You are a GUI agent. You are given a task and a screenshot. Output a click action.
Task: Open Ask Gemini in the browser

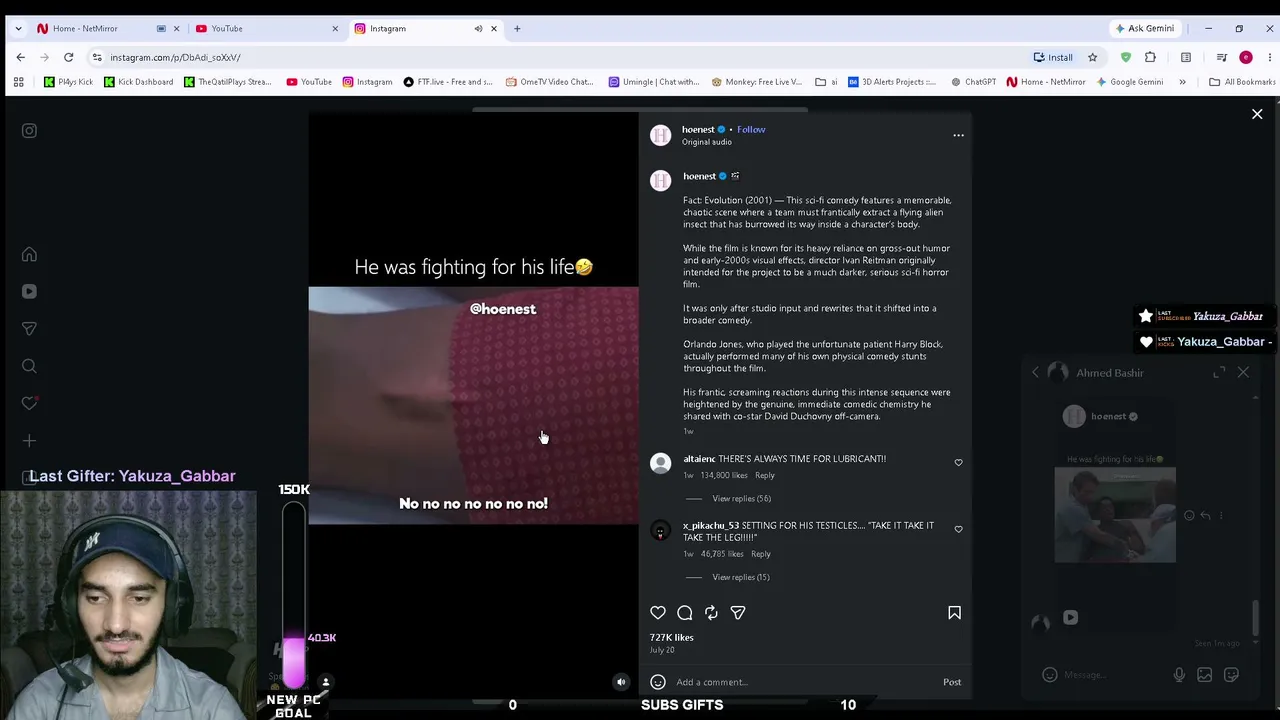1146,28
